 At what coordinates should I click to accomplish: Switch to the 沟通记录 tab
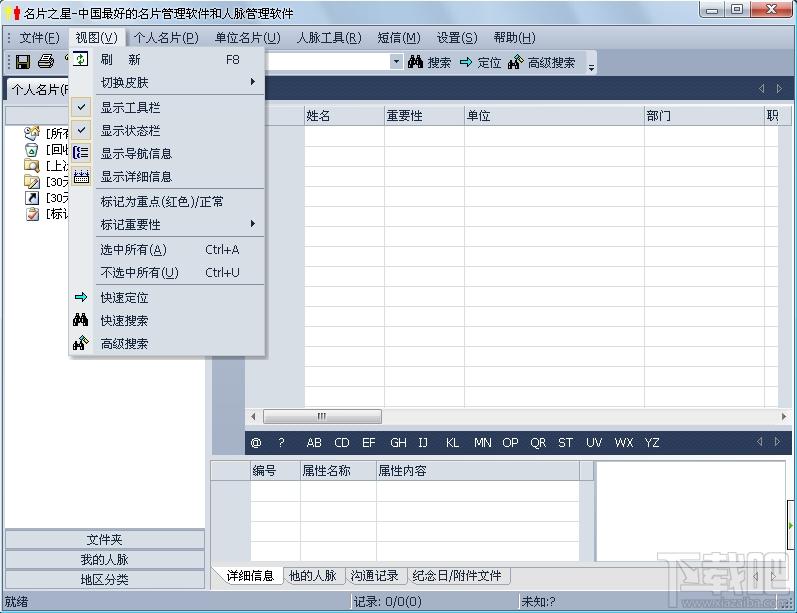pyautogui.click(x=373, y=576)
